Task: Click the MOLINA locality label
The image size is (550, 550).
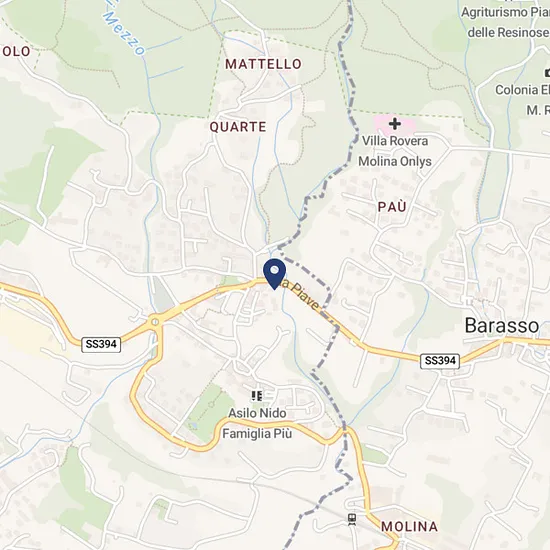Action: click(x=409, y=526)
